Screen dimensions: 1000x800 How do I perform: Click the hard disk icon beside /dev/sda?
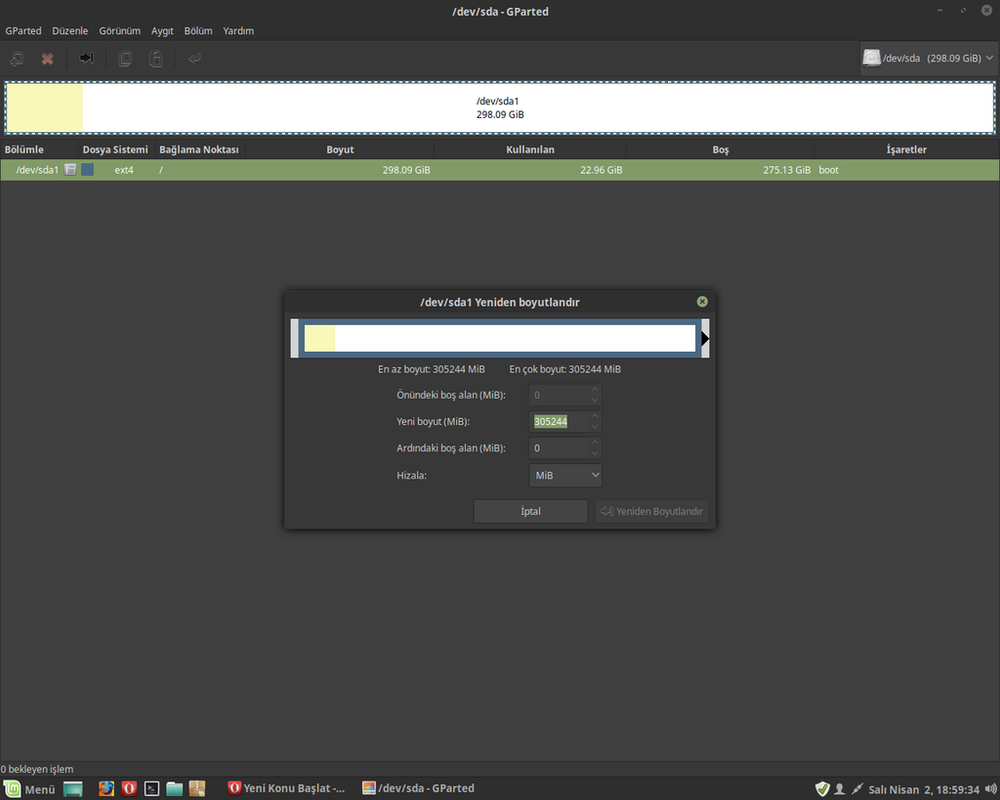click(x=871, y=58)
